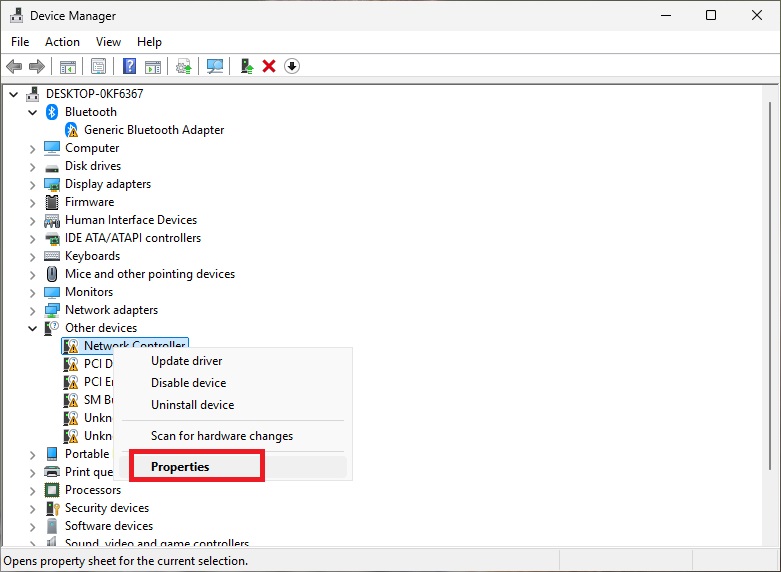
Task: Click the vertical scrollbar thumb
Action: click(x=770, y=286)
